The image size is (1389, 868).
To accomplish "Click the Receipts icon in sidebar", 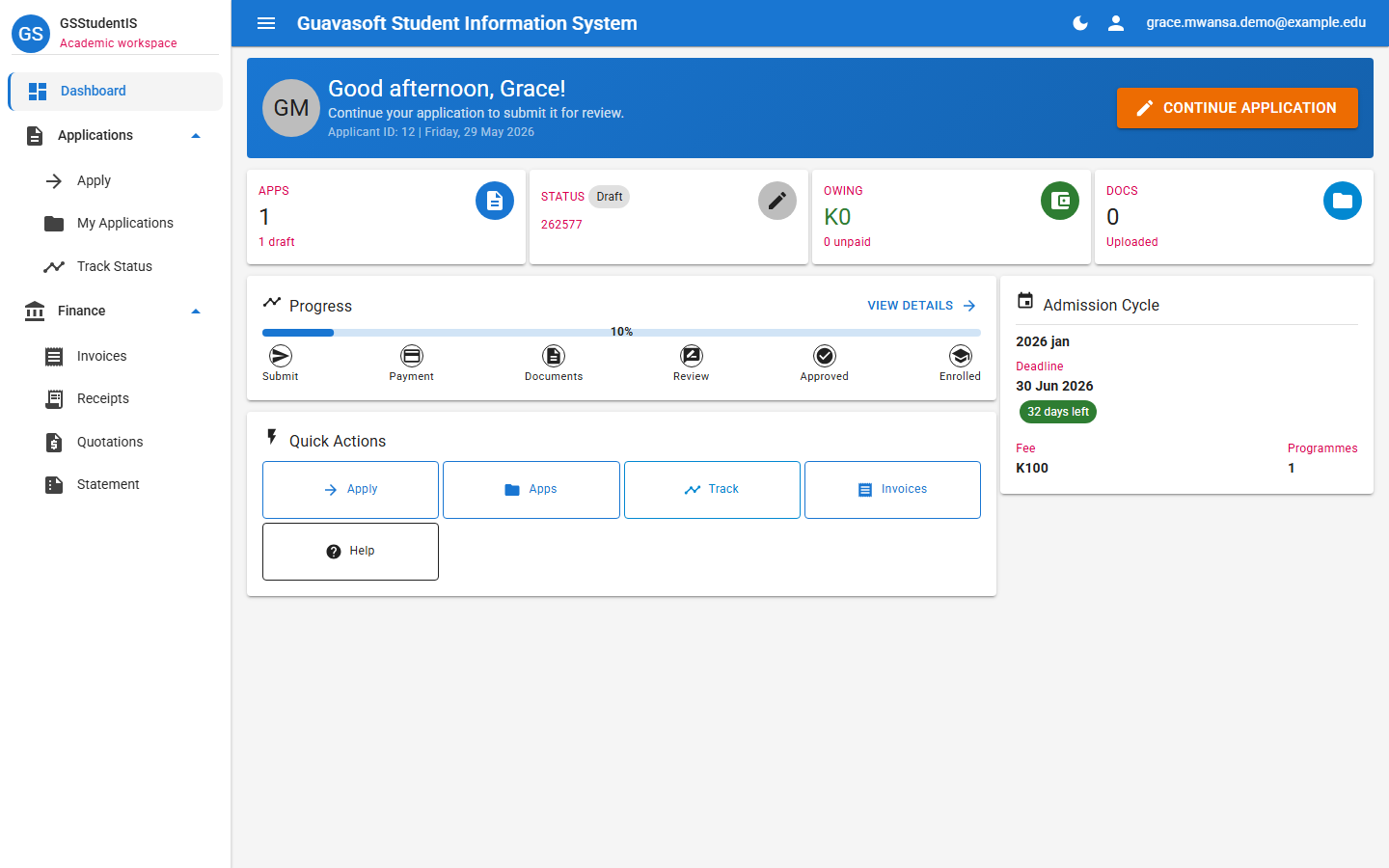I will tap(55, 399).
